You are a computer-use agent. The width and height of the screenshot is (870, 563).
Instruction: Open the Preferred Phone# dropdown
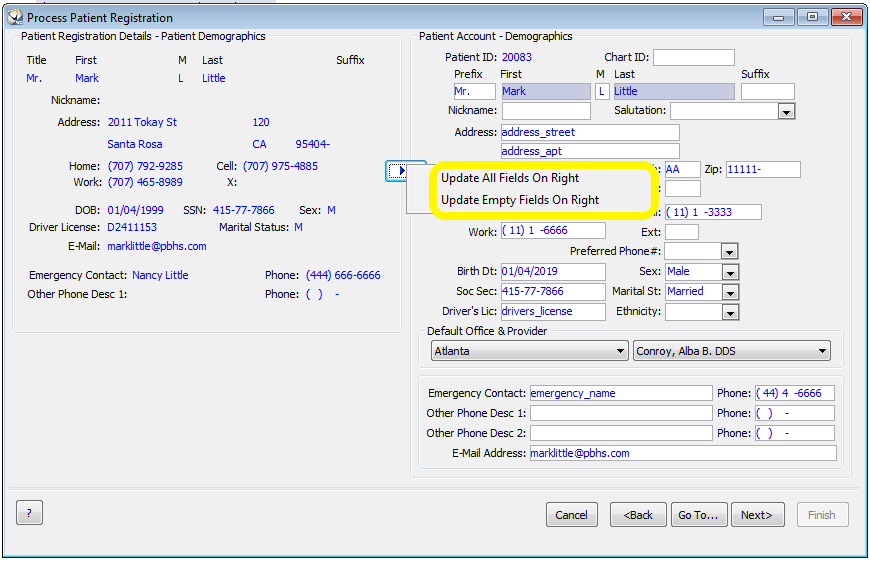[730, 252]
